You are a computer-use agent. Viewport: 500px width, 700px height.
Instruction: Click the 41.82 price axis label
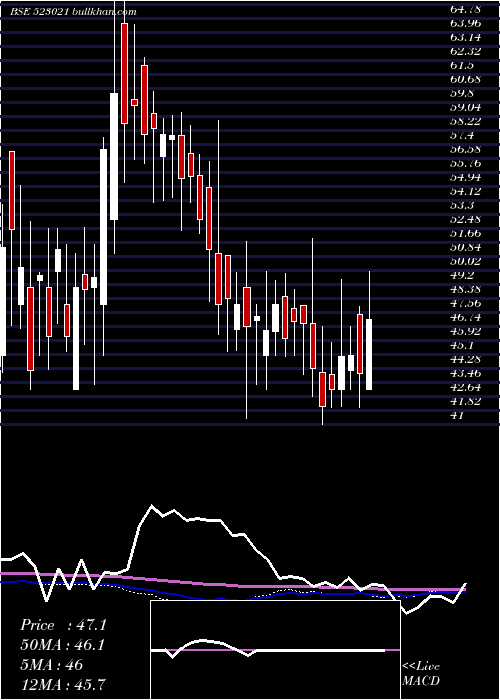tap(464, 401)
